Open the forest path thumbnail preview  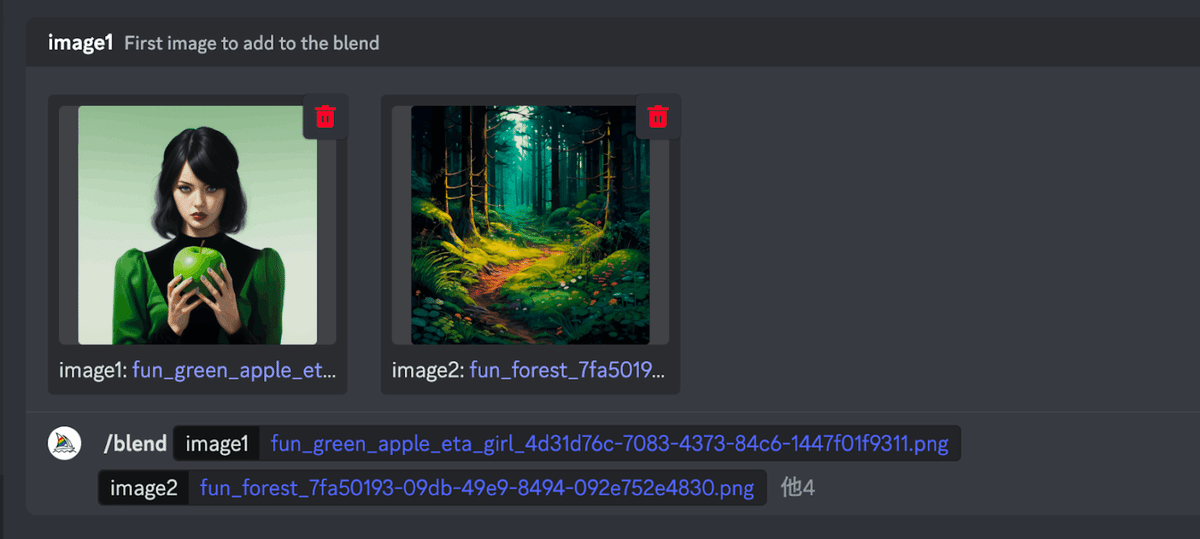530,225
